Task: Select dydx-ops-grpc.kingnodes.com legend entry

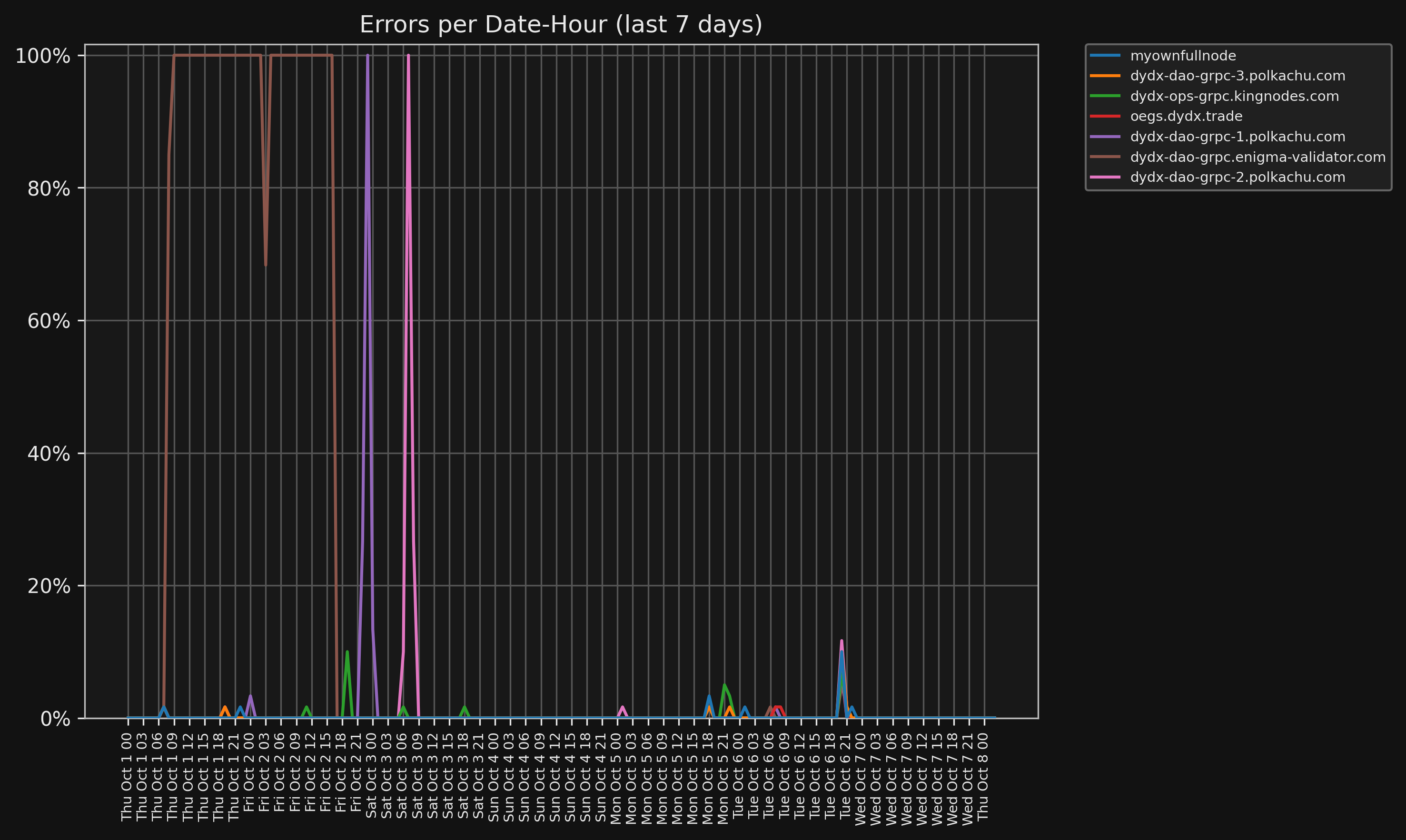Action: coord(1235,96)
